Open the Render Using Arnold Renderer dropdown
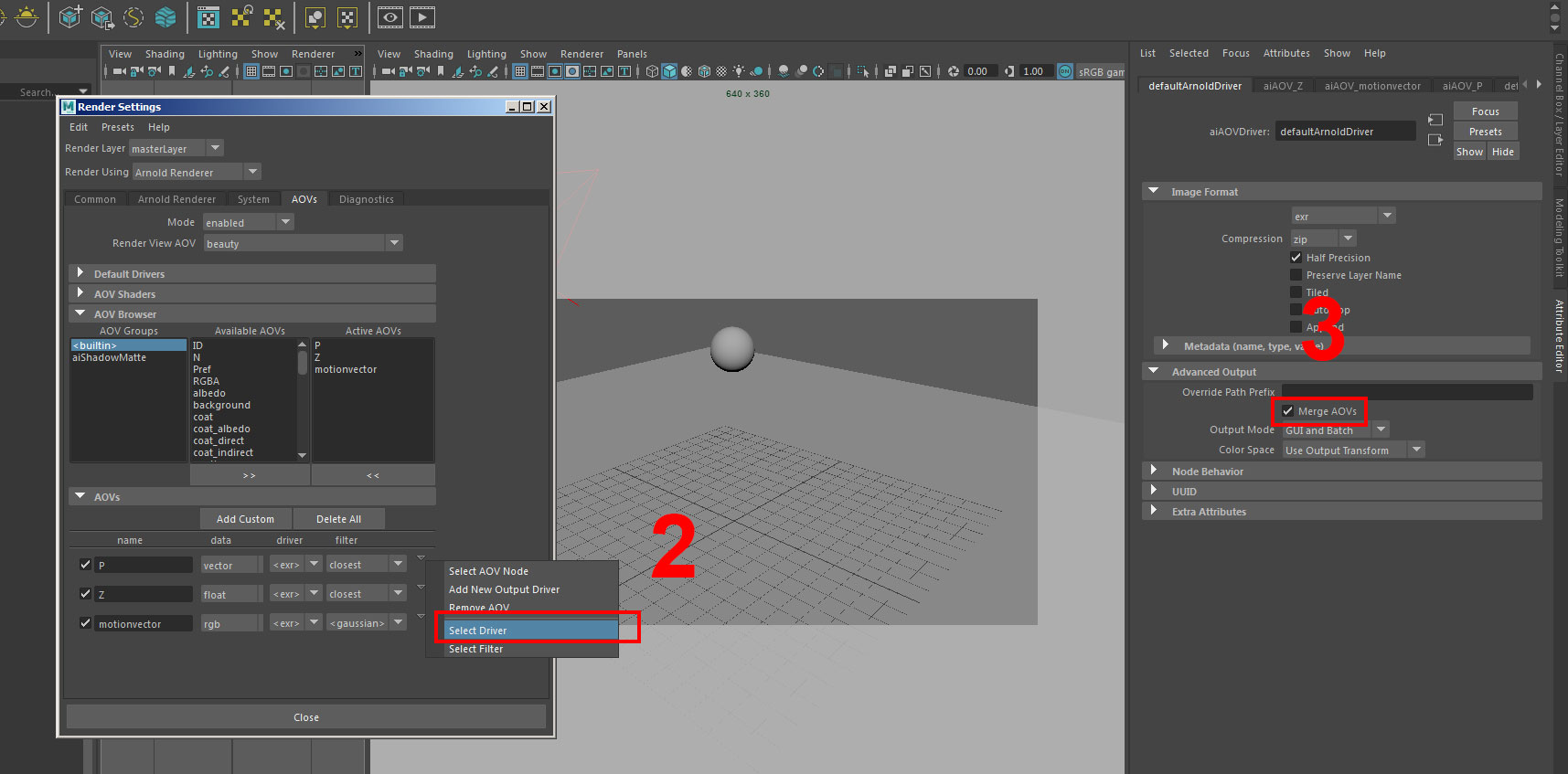Image resolution: width=1568 pixels, height=774 pixels. click(x=253, y=172)
